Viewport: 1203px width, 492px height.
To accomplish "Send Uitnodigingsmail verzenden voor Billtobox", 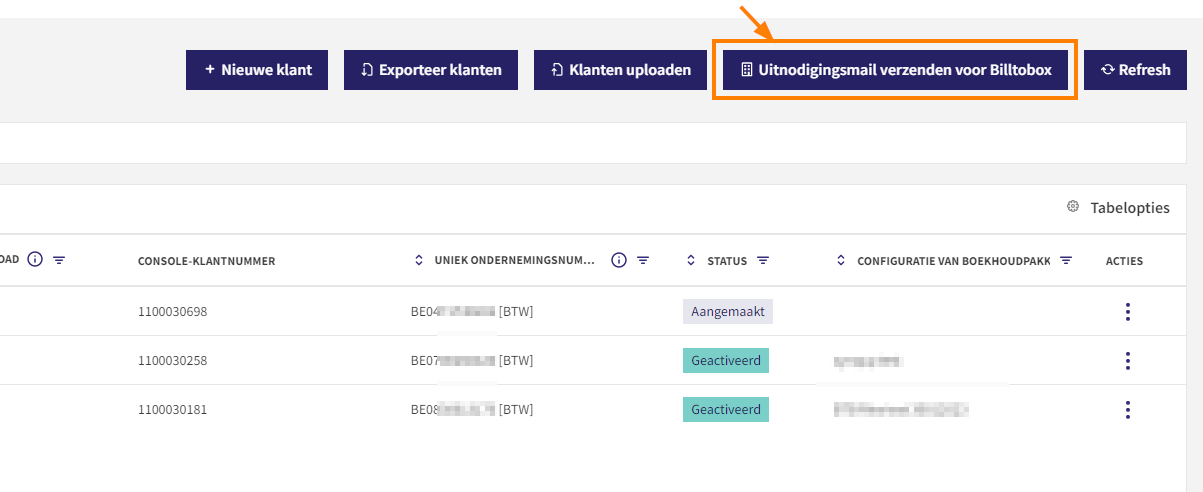I will [x=895, y=70].
